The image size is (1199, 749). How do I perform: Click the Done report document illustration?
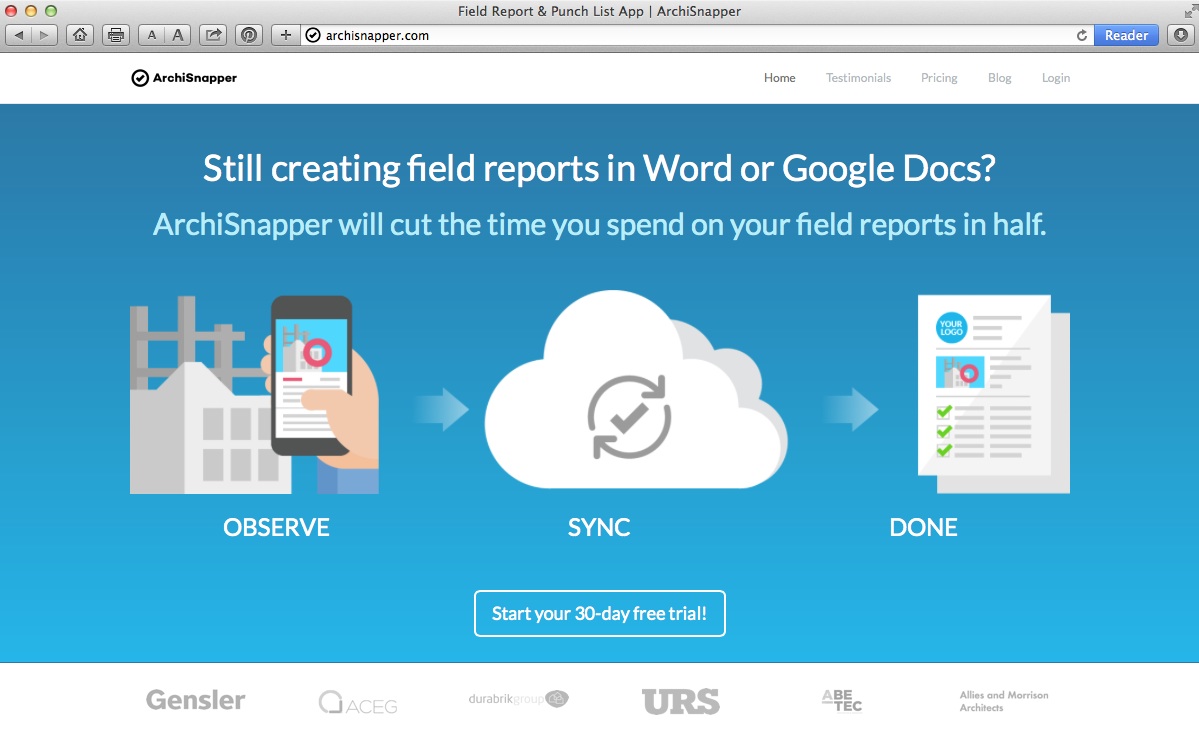pyautogui.click(x=993, y=394)
